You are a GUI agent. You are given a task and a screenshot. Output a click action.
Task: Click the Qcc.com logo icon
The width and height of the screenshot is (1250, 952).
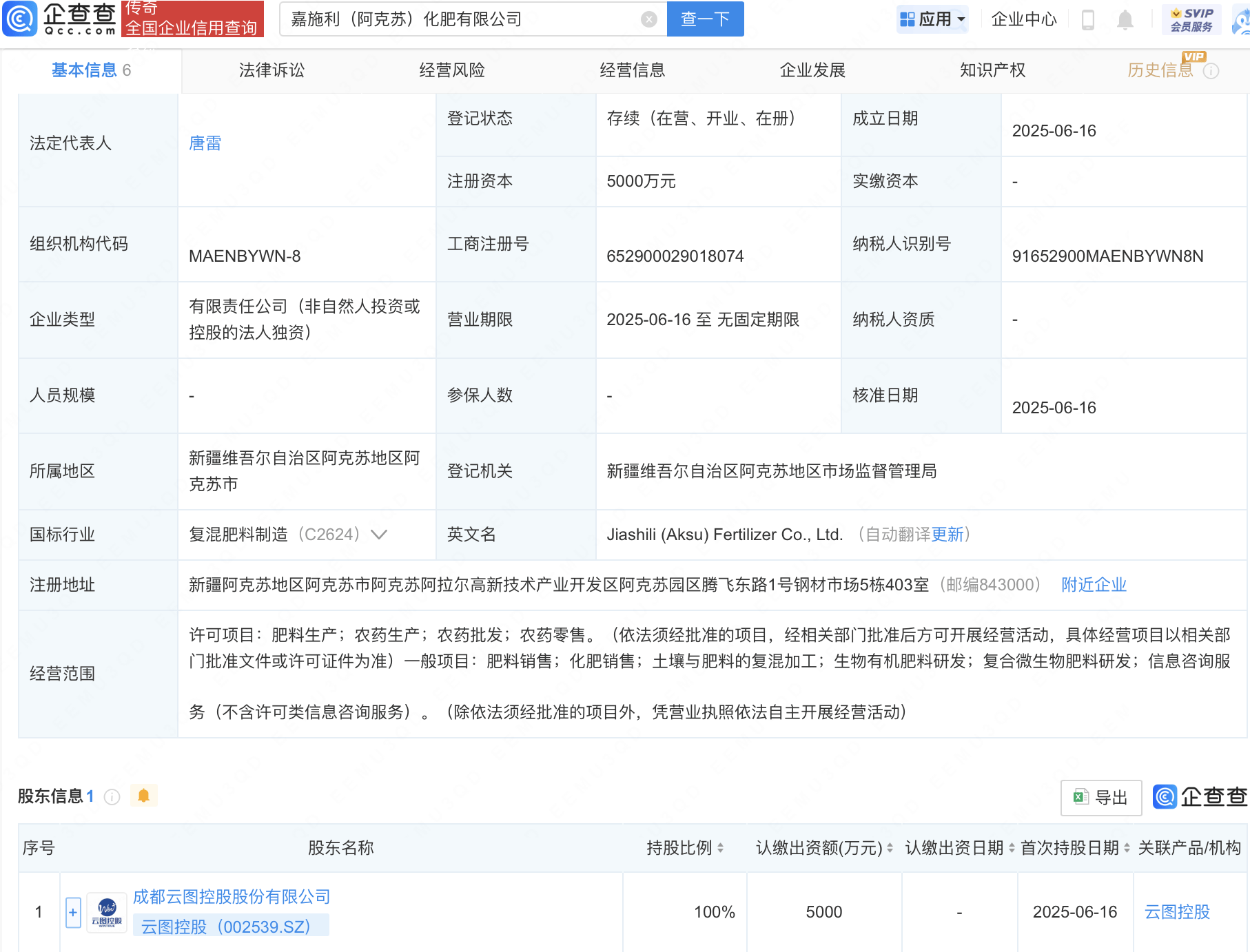pyautogui.click(x=20, y=19)
